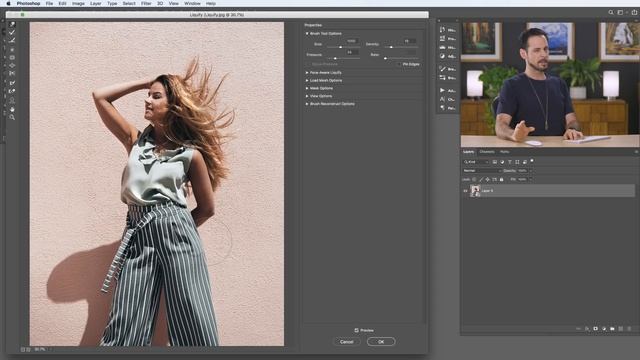Click the Layer 0 thumbnail

point(476,191)
